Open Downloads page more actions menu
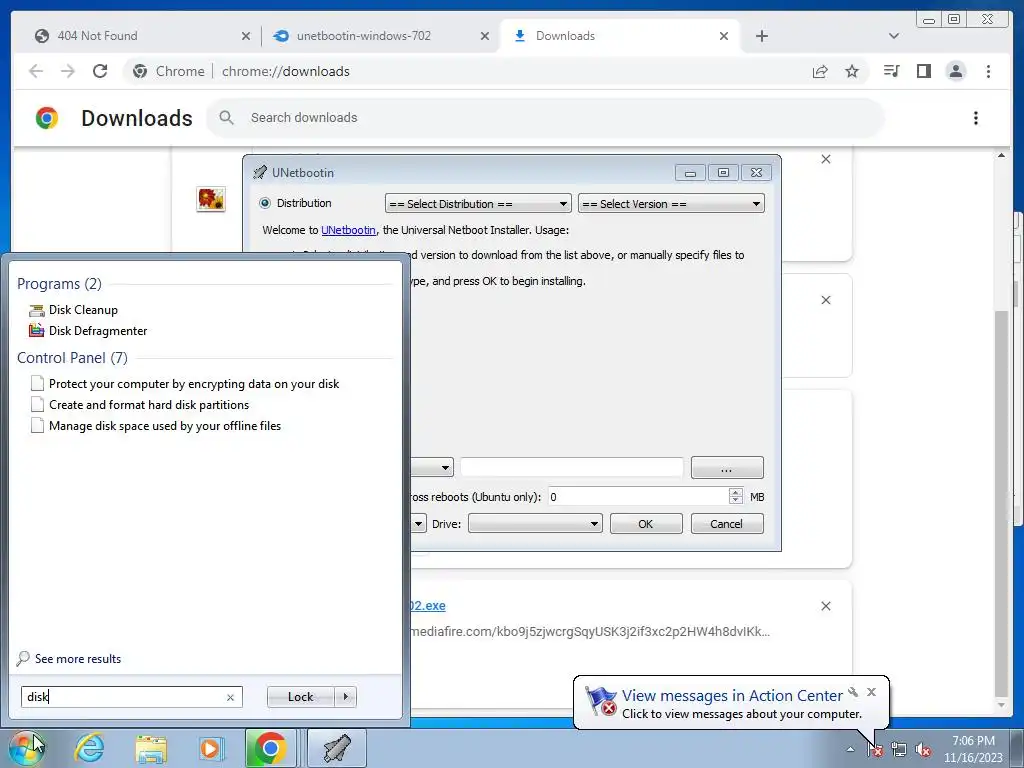 976,118
